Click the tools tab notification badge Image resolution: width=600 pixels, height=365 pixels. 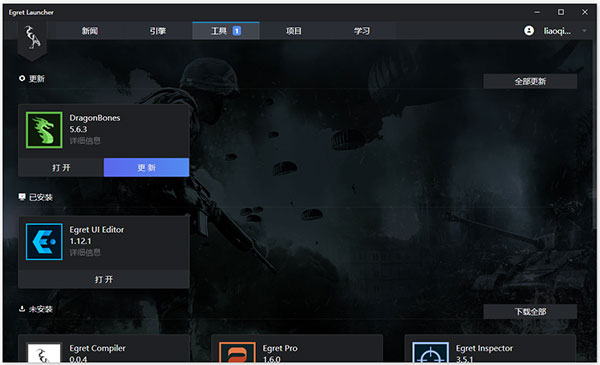coord(237,31)
